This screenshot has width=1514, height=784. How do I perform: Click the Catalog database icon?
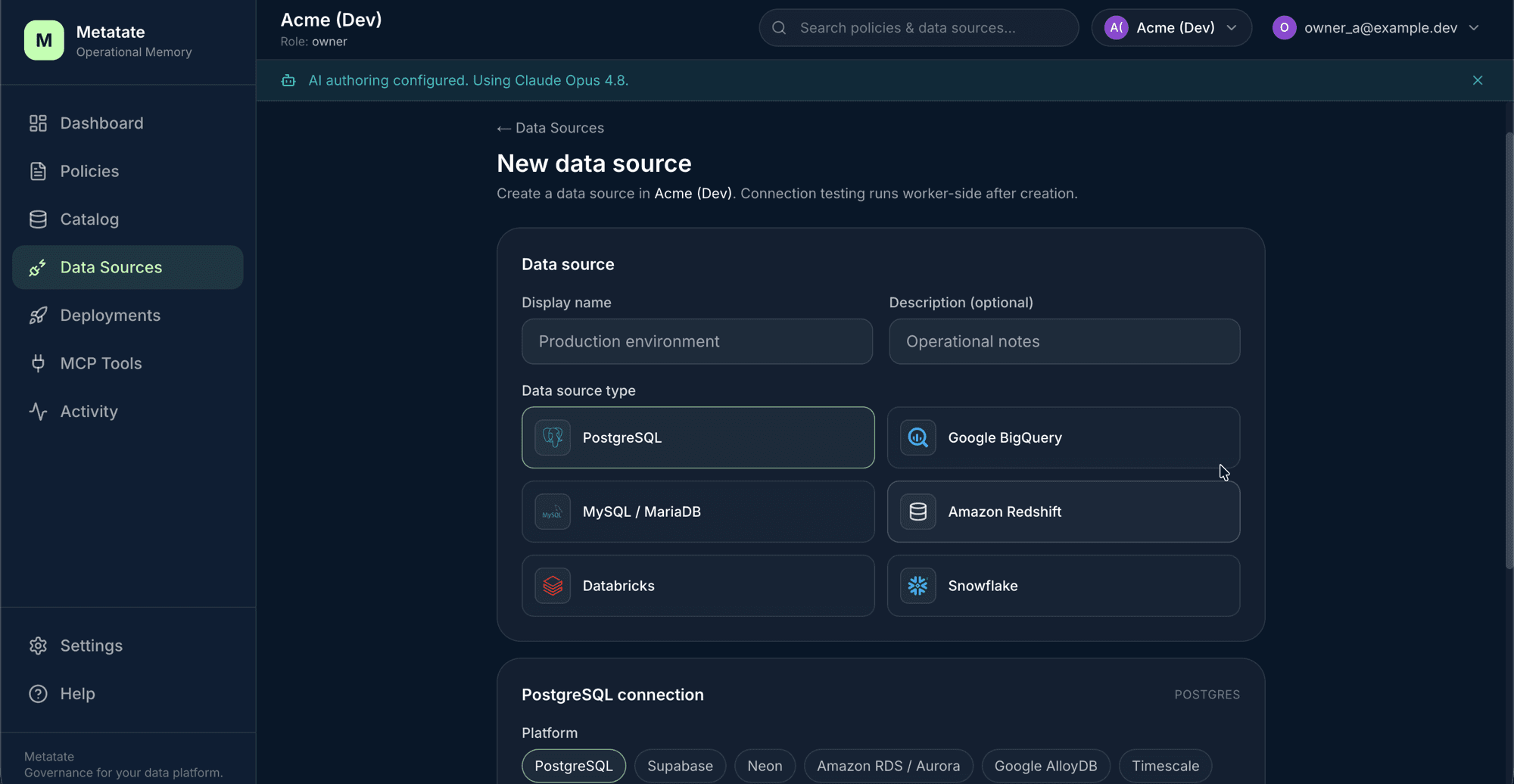[x=38, y=219]
